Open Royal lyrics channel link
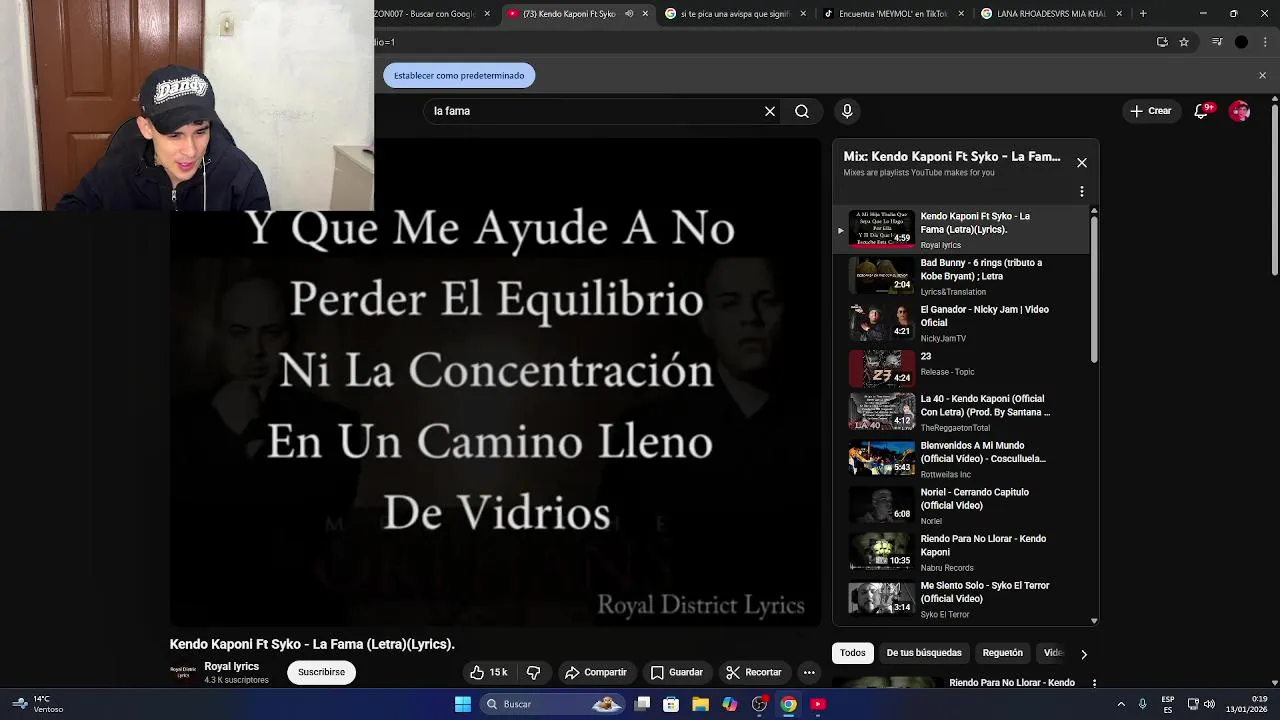The image size is (1280, 720). coord(232,666)
